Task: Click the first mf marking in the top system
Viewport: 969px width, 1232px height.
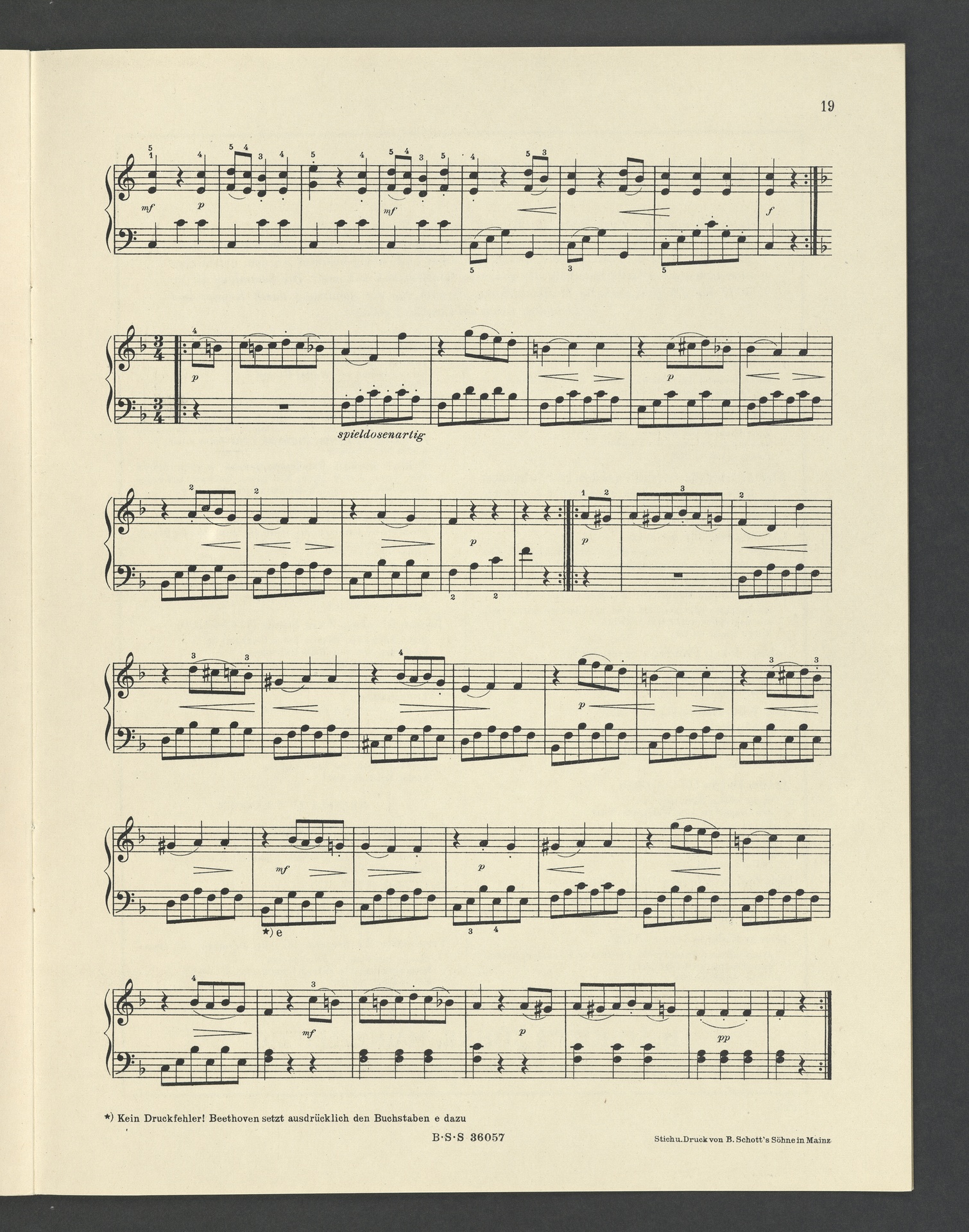Action: click(x=152, y=209)
